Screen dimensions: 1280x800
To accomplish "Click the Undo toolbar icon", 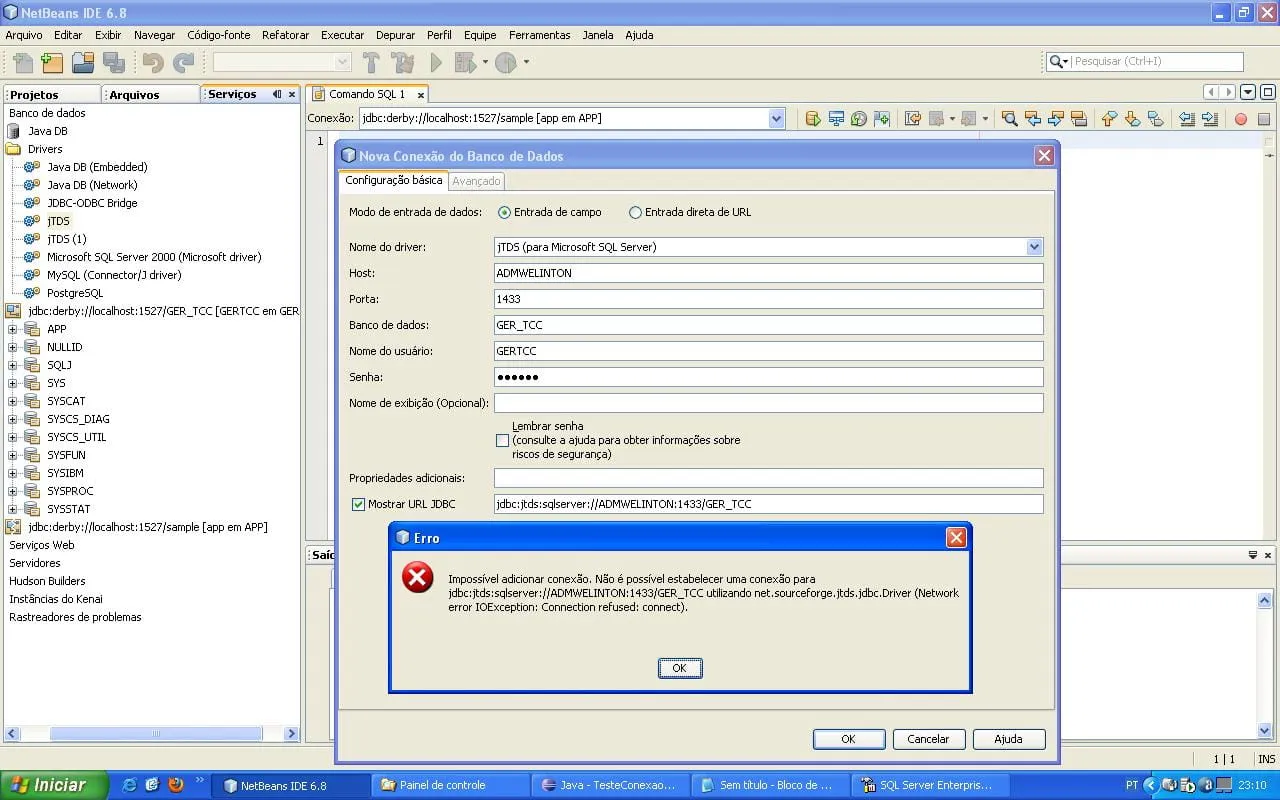I will [152, 63].
